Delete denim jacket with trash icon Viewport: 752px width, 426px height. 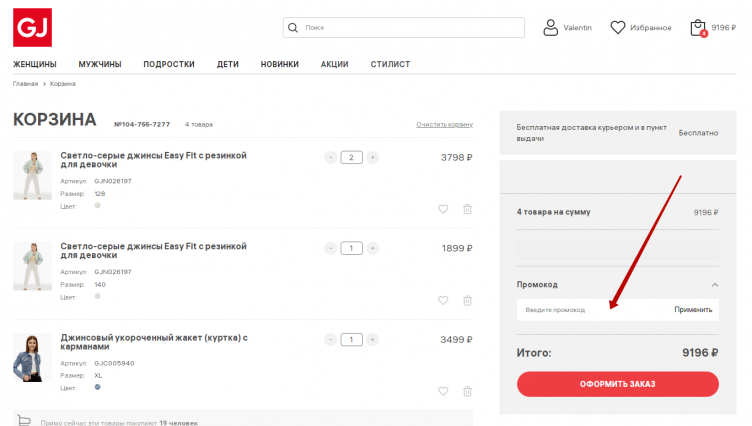click(x=467, y=391)
